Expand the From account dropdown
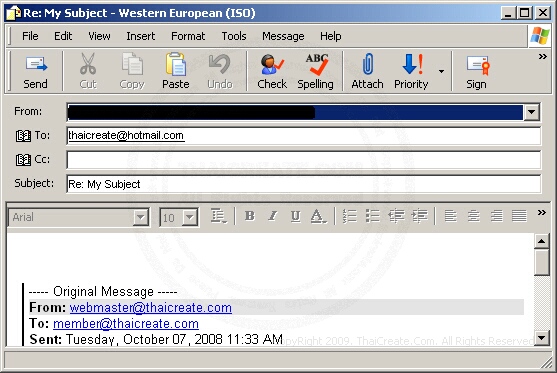Screen dimensions: 557x373 pyautogui.click(x=531, y=112)
